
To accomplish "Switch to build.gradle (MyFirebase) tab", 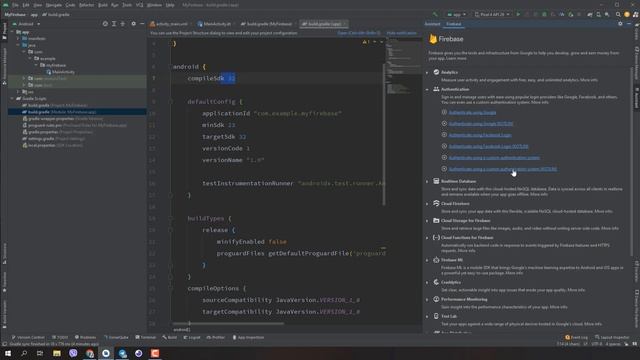I will 266,24.
